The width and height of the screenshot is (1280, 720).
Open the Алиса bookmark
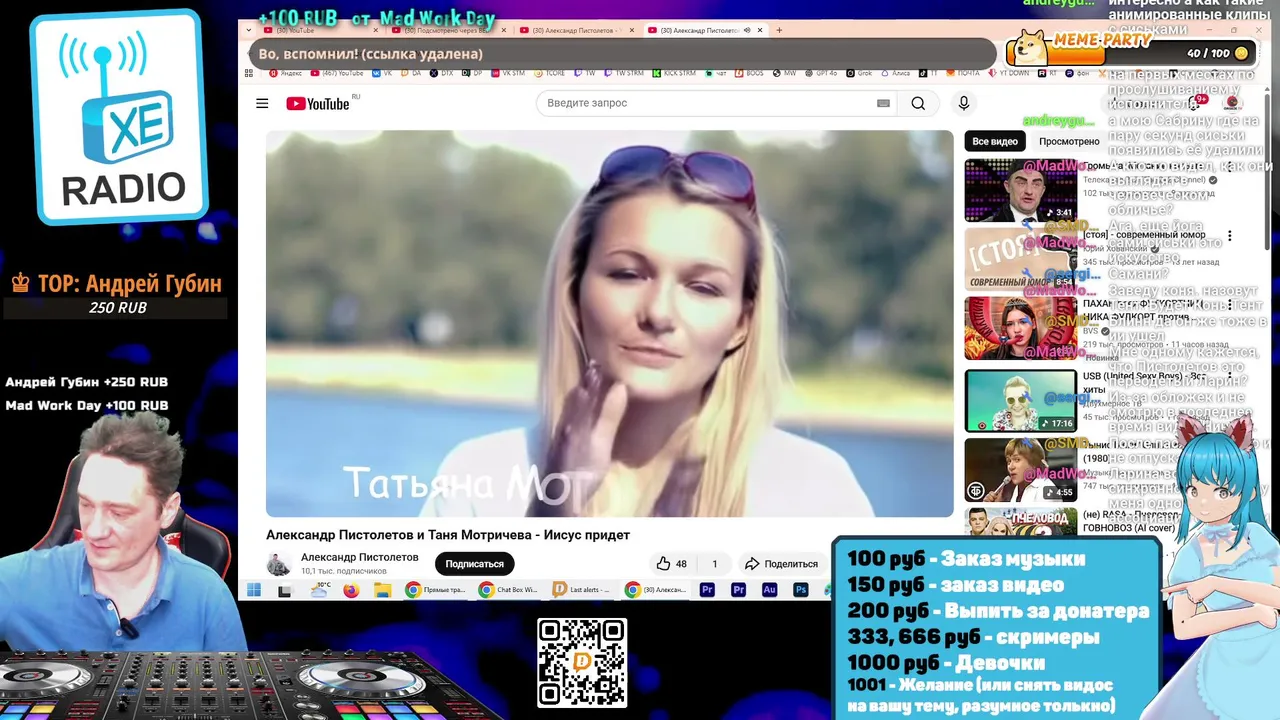(895, 73)
